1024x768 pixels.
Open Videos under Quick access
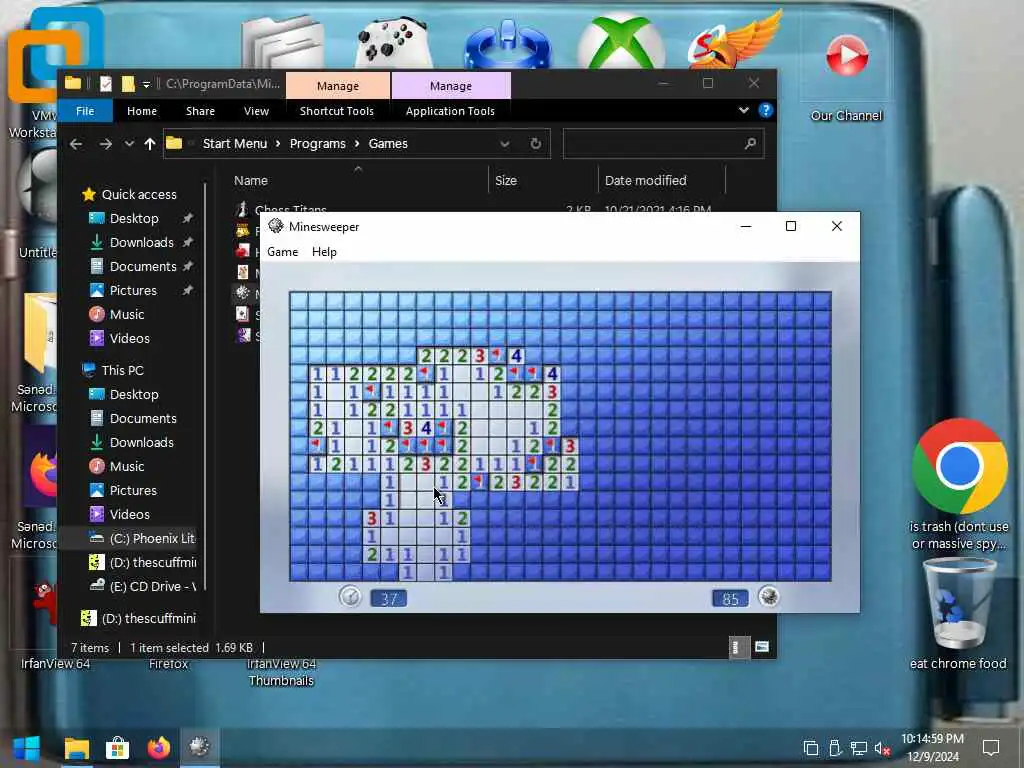[129, 339]
